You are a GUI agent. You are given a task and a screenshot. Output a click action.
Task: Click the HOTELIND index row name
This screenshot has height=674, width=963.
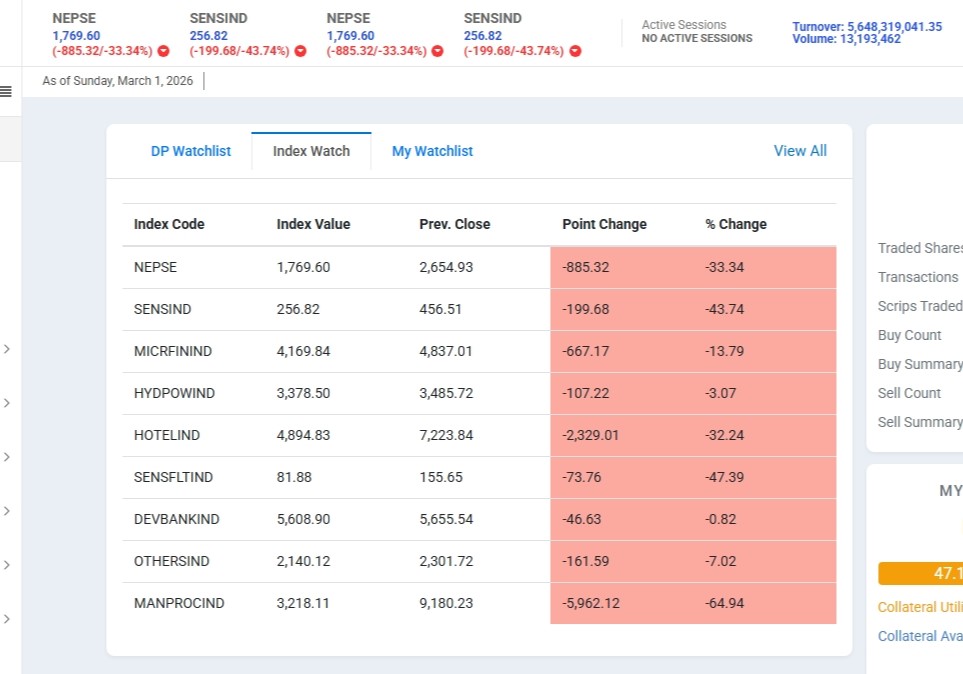(x=167, y=435)
